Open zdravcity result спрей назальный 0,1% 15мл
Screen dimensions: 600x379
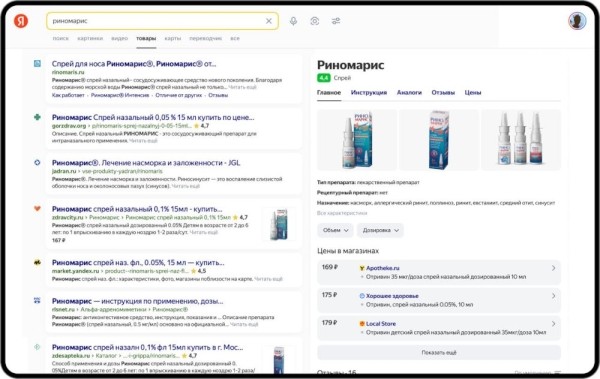tap(137, 209)
